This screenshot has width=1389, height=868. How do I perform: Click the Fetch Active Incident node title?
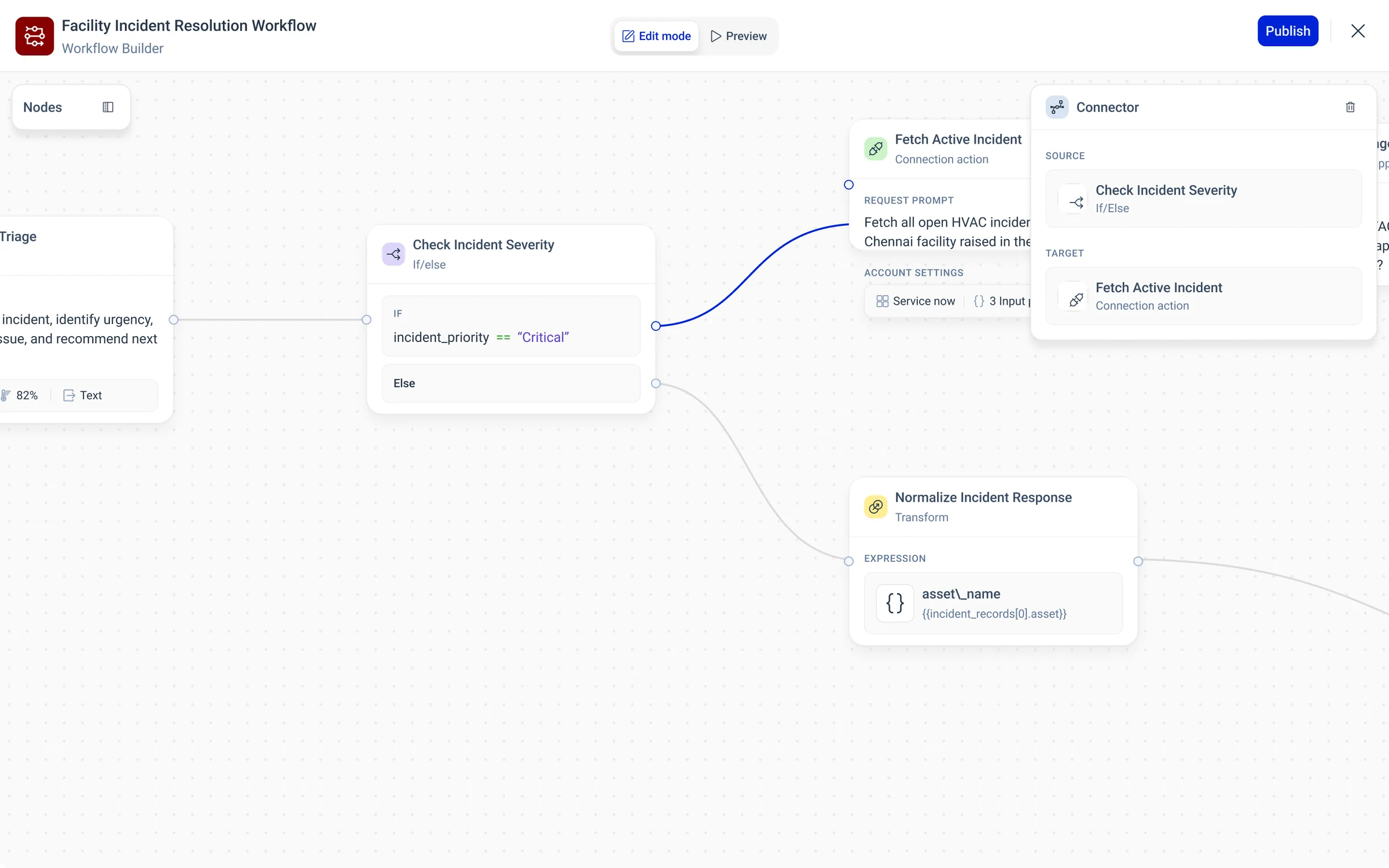(958, 139)
